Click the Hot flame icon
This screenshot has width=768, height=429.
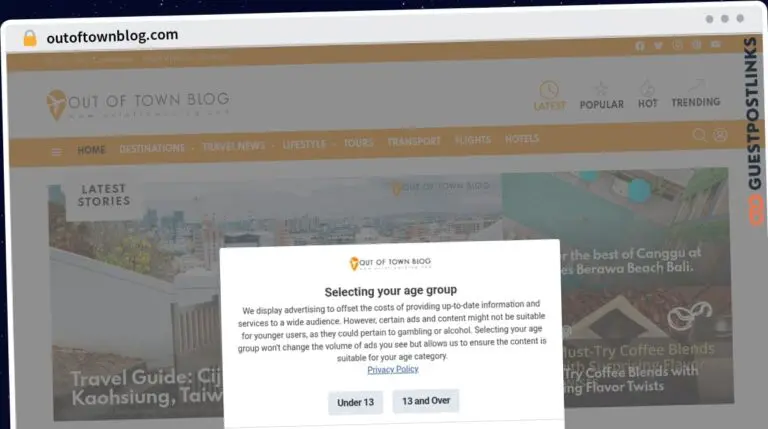(x=647, y=88)
